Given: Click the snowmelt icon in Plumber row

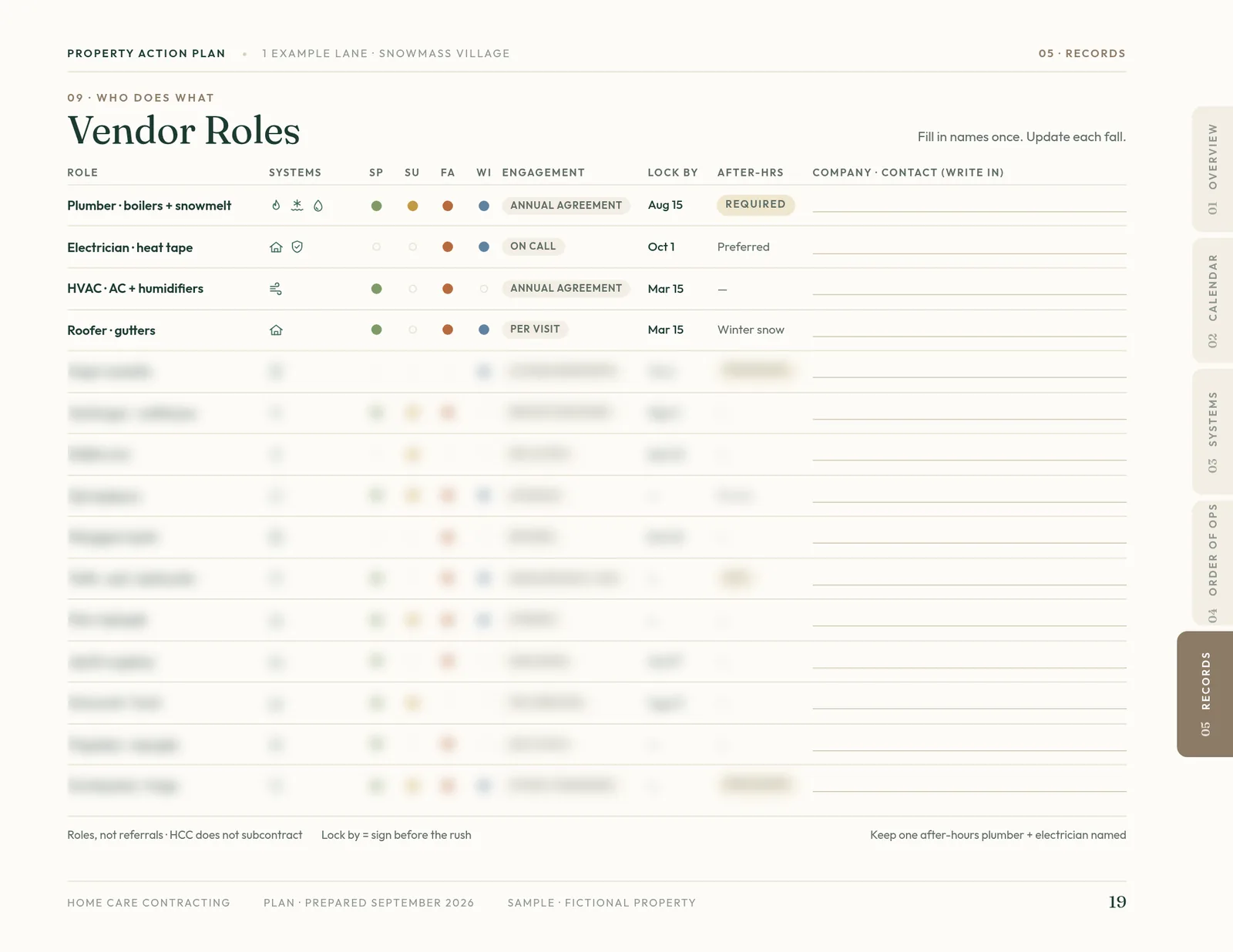Looking at the screenshot, I should pos(297,206).
